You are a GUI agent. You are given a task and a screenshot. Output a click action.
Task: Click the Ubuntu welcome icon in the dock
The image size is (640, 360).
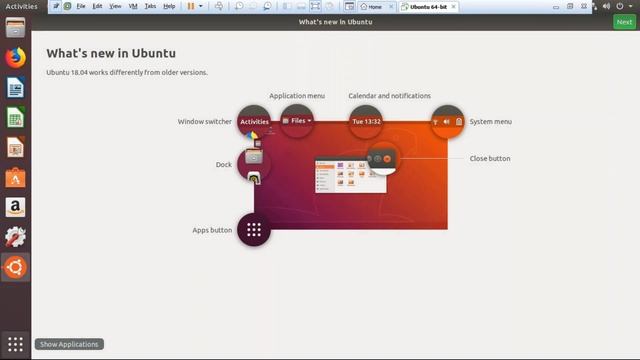click(16, 267)
